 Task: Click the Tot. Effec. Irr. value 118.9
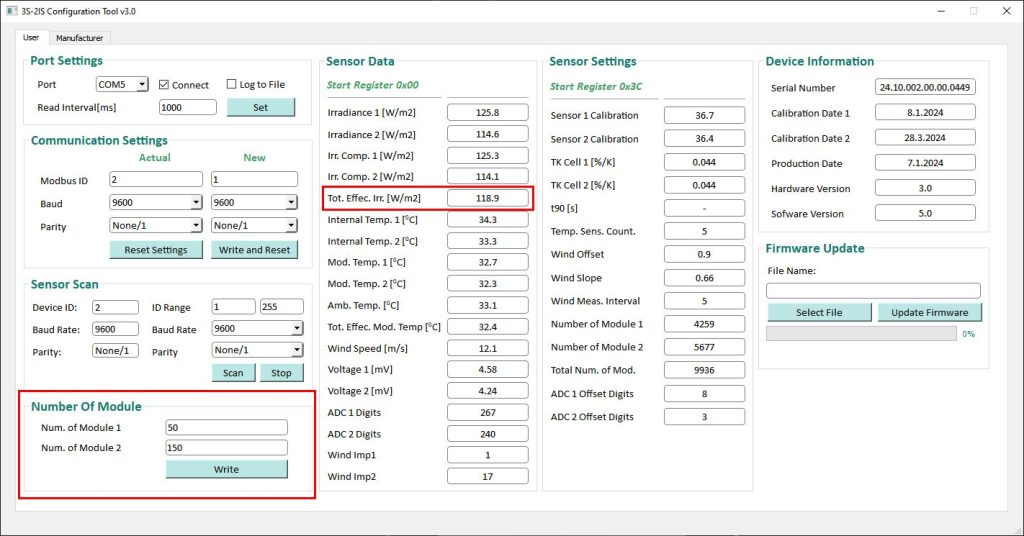point(488,198)
